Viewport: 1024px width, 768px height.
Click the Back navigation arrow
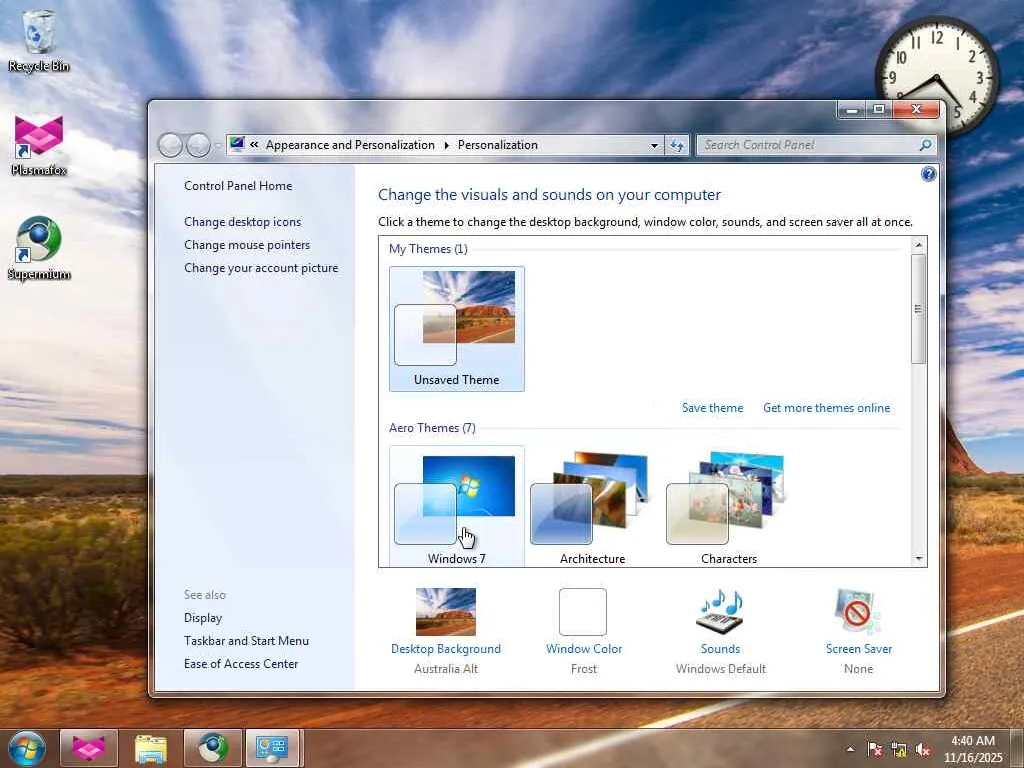click(170, 145)
